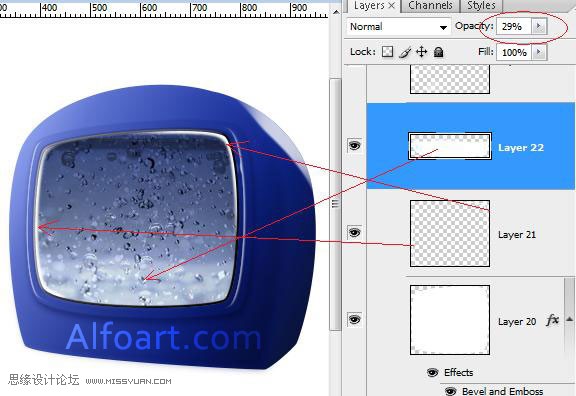Click the Layer 21 name label
The image size is (576, 396).
tap(517, 234)
